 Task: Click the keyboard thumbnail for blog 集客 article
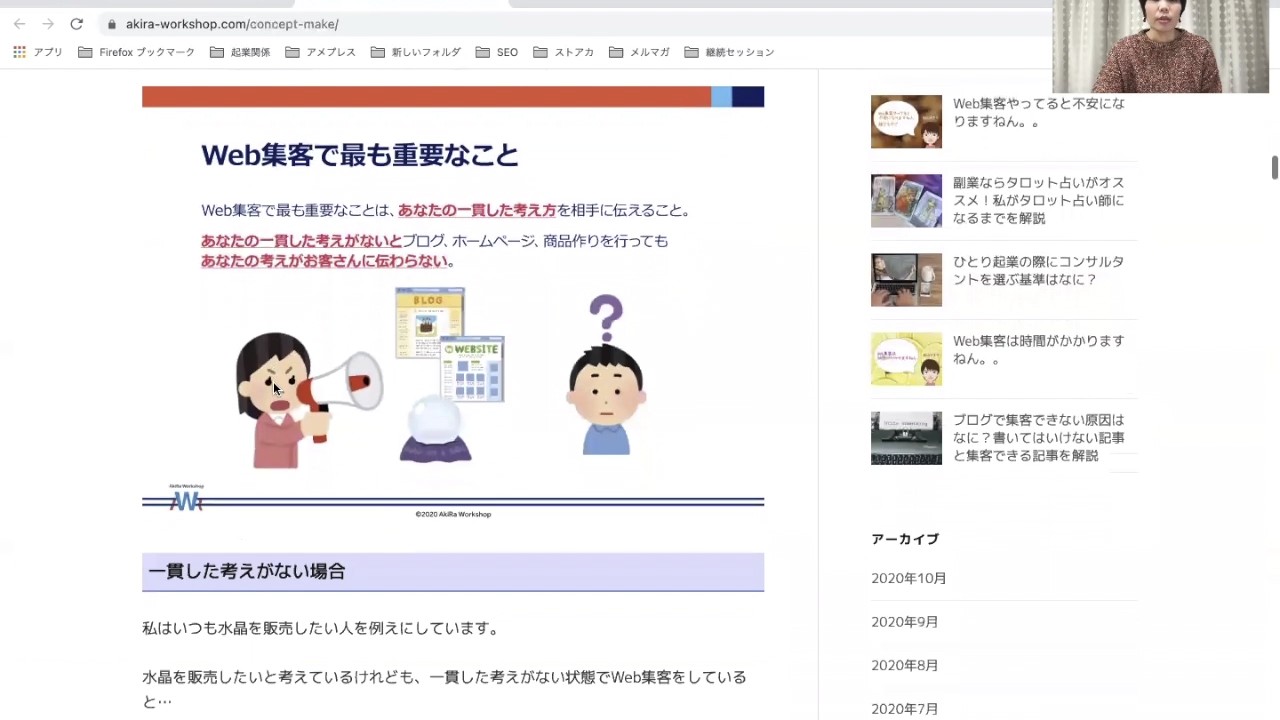click(x=906, y=438)
